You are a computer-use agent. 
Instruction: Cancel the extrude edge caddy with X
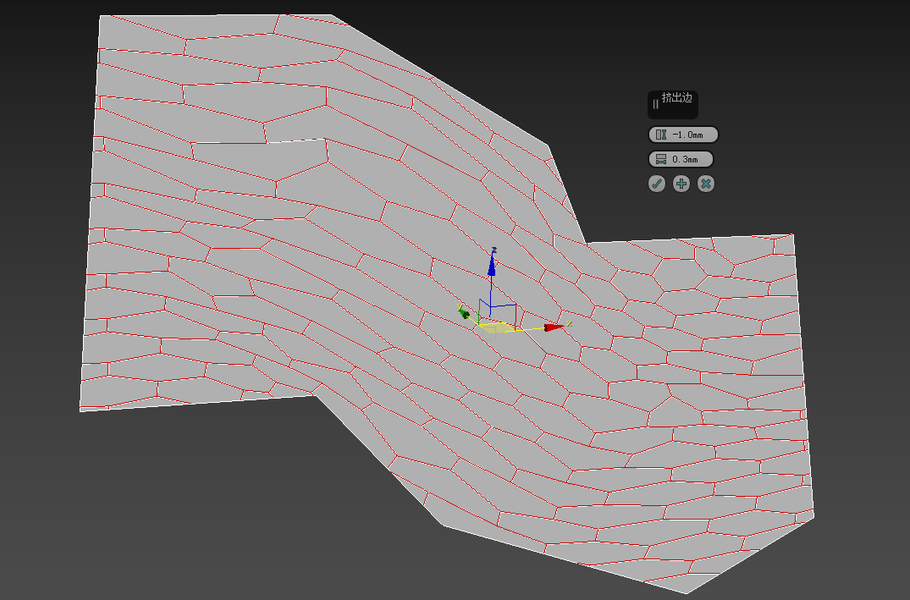[x=706, y=184]
